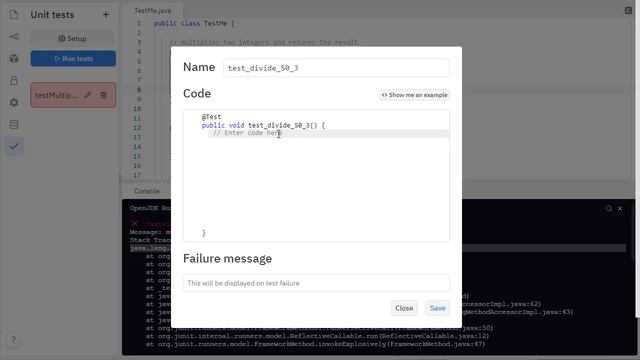Image resolution: width=640 pixels, height=360 pixels.
Task: Open the database sidebar icon
Action: pos(14,124)
